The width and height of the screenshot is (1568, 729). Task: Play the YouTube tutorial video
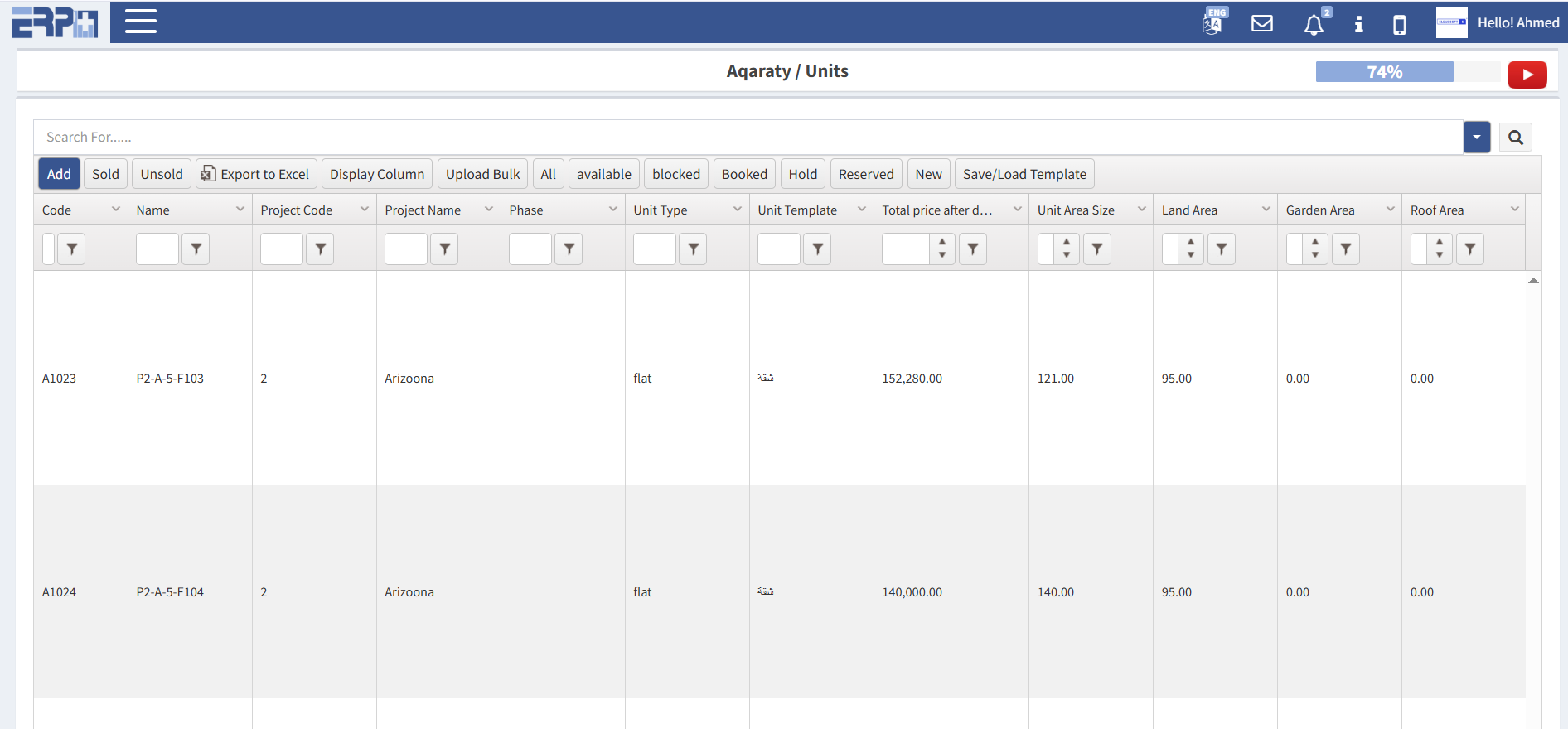click(x=1527, y=75)
